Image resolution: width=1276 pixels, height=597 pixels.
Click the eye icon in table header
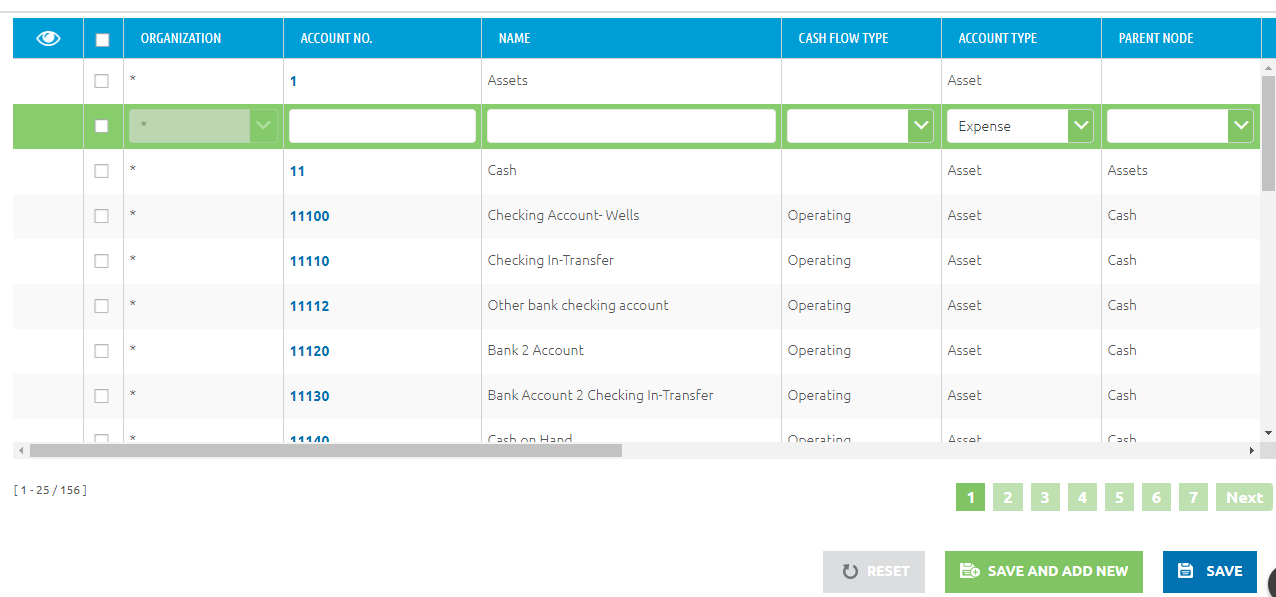pyautogui.click(x=48, y=38)
